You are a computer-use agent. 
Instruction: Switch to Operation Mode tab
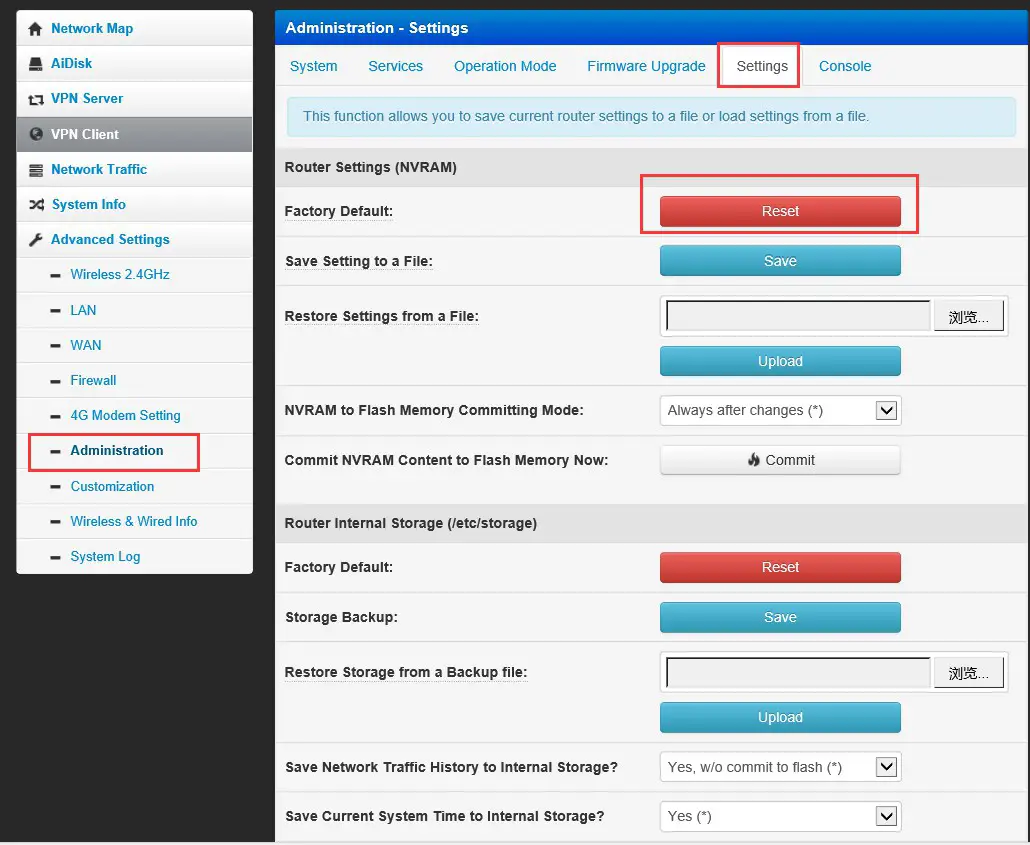pyautogui.click(x=504, y=66)
